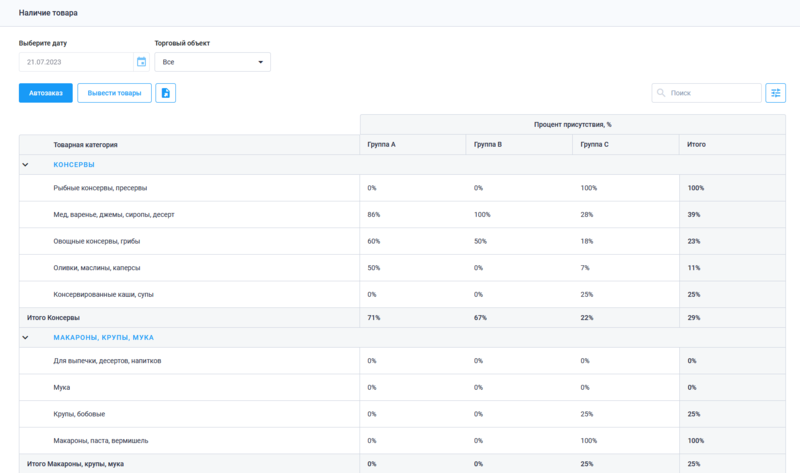
Task: Collapse the Консервы category chevron
Action: click(25, 165)
